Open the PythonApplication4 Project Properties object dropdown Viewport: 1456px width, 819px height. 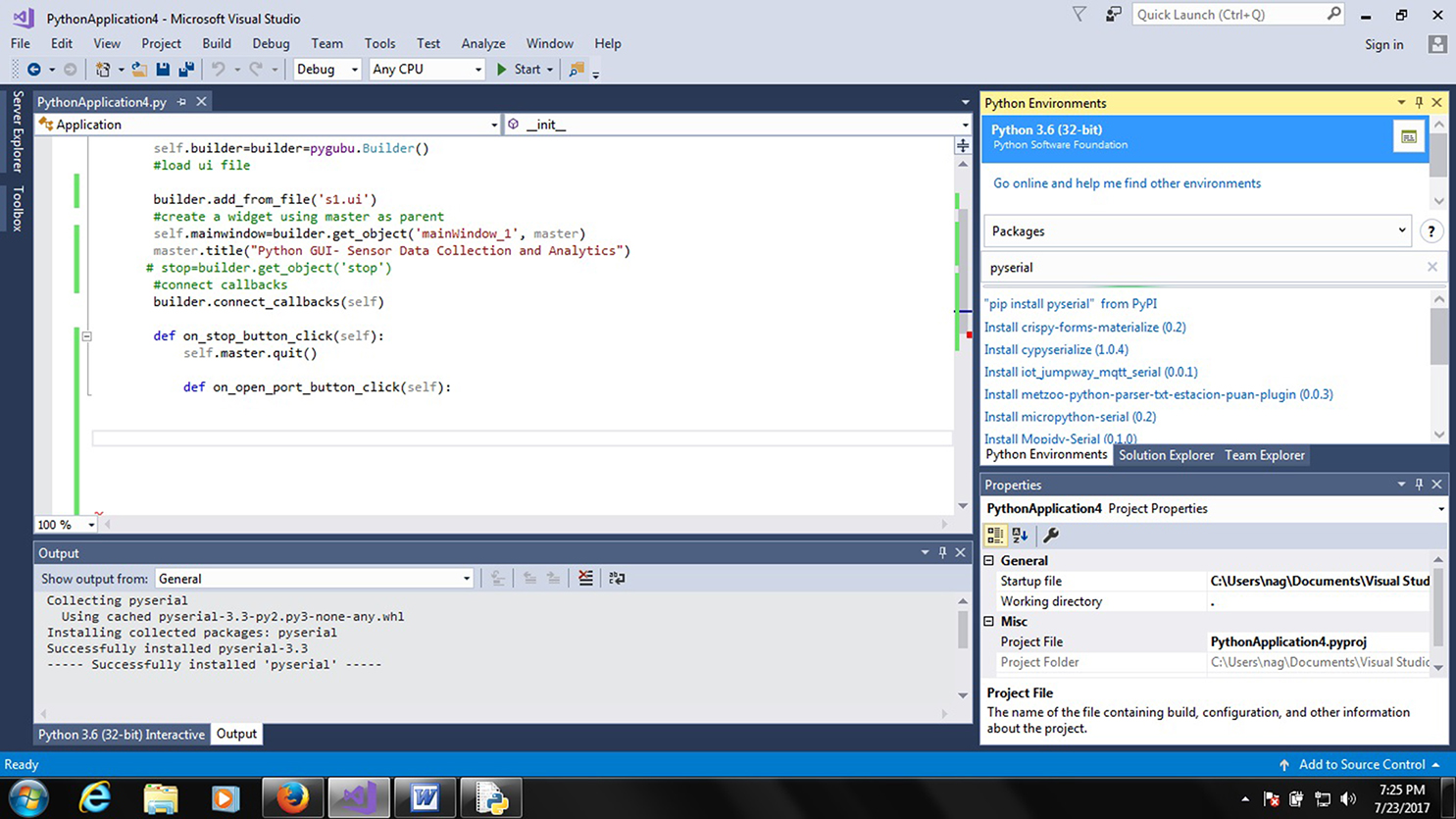click(1440, 509)
